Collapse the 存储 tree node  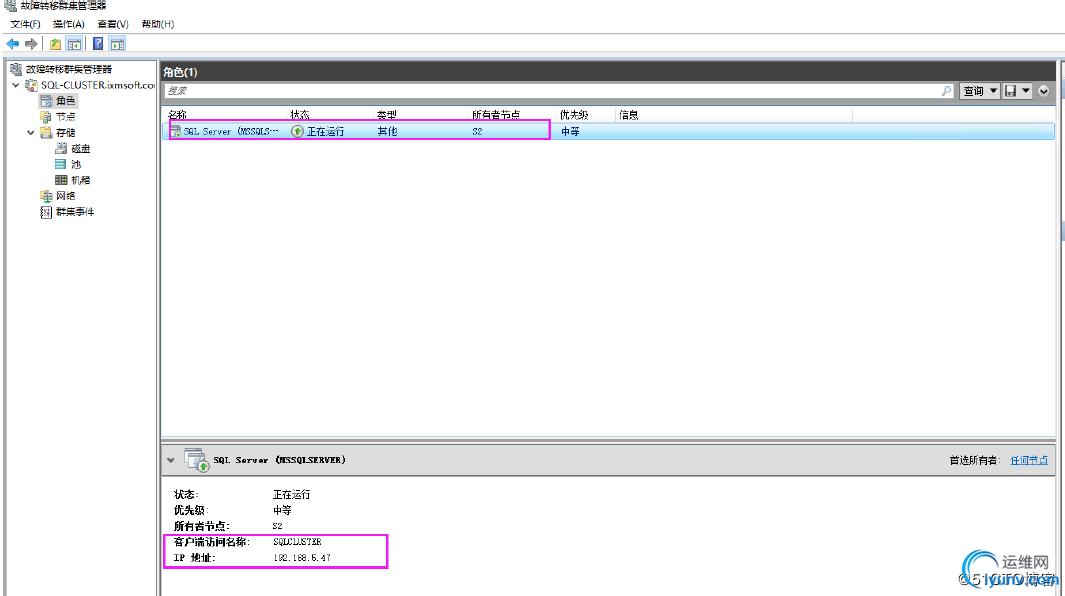31,133
